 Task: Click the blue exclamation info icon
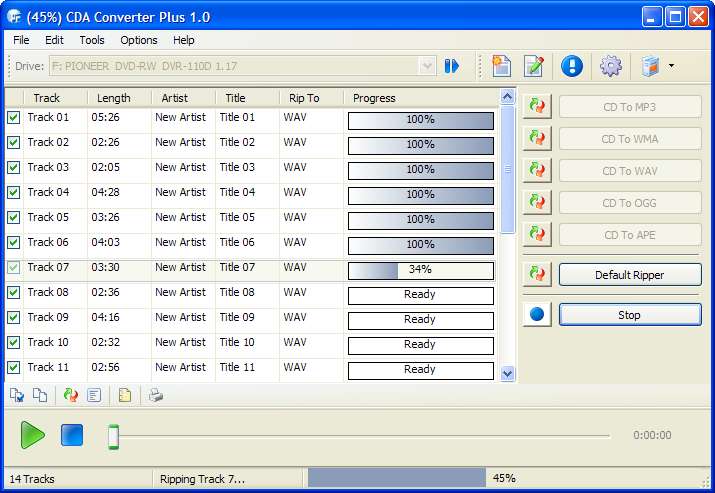click(572, 66)
